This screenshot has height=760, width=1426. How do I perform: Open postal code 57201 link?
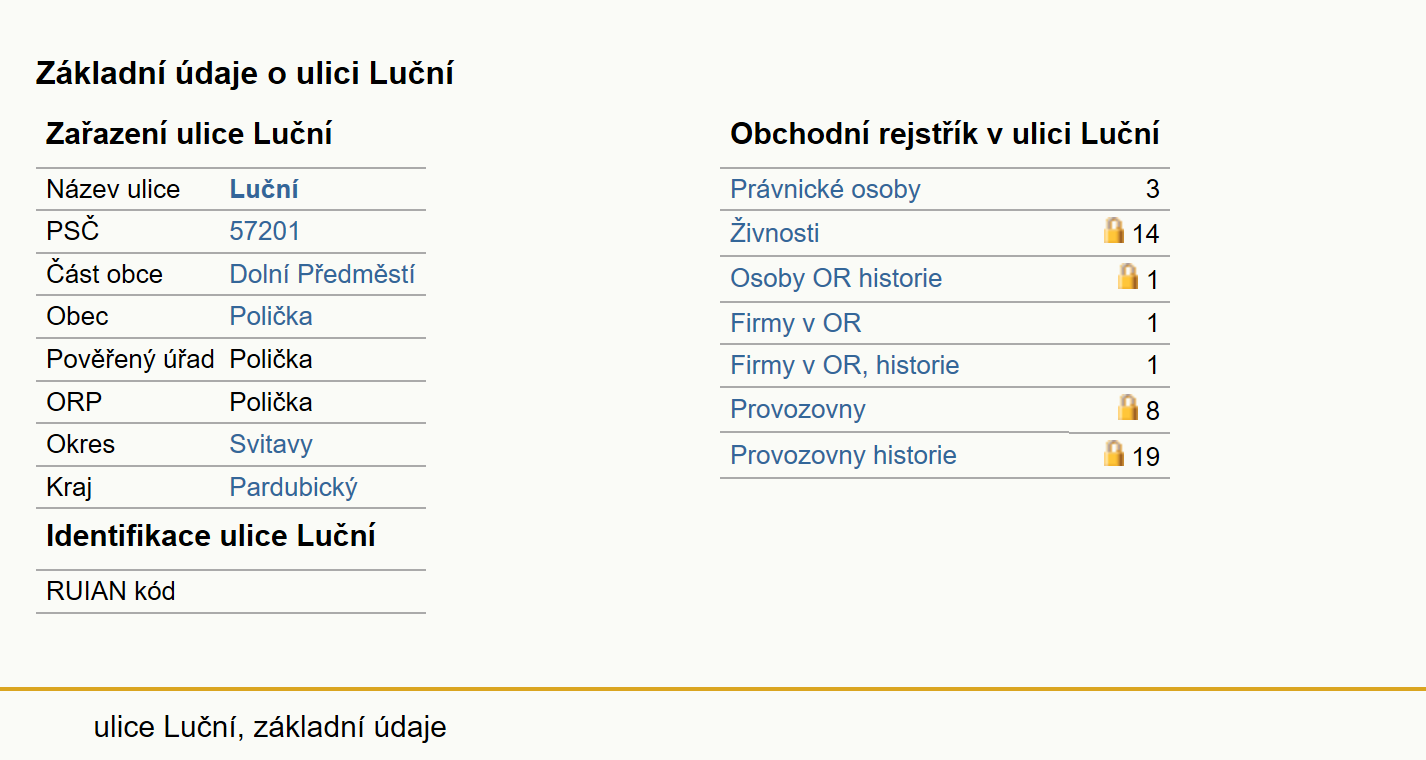tap(265, 231)
